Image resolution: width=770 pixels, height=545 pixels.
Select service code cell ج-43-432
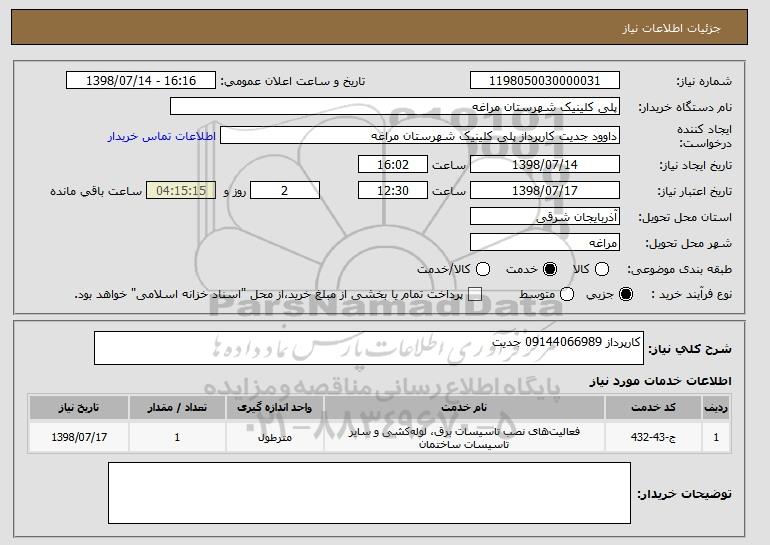(653, 437)
